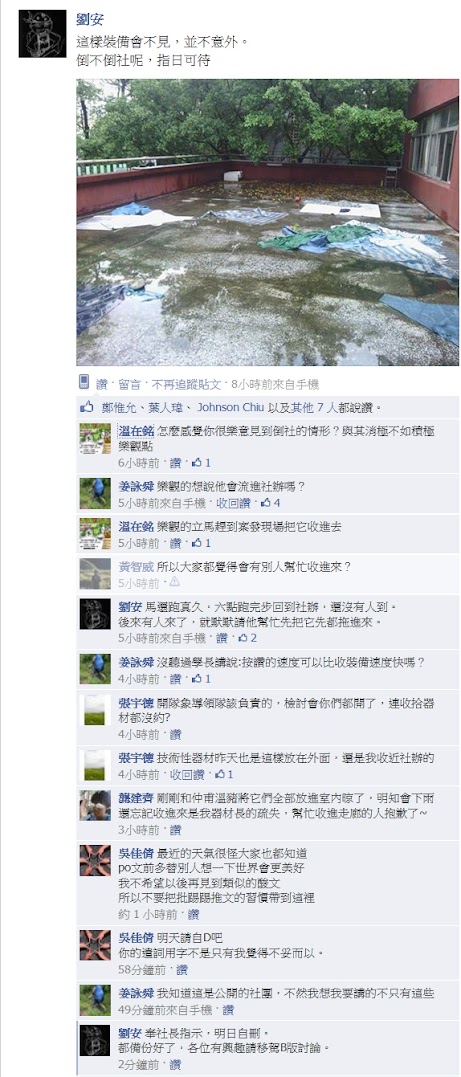
Task: Click the mobile phone icon below the photo
Action: (x=84, y=382)
